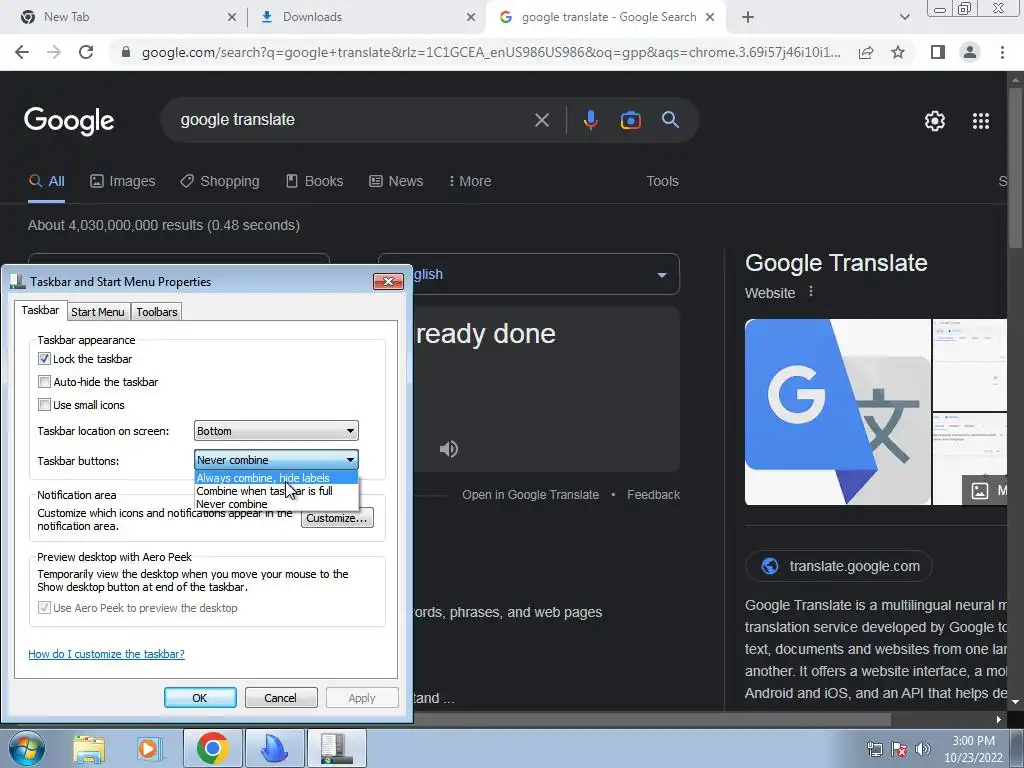Click the horizontal scrollbar right arrow

[999, 720]
